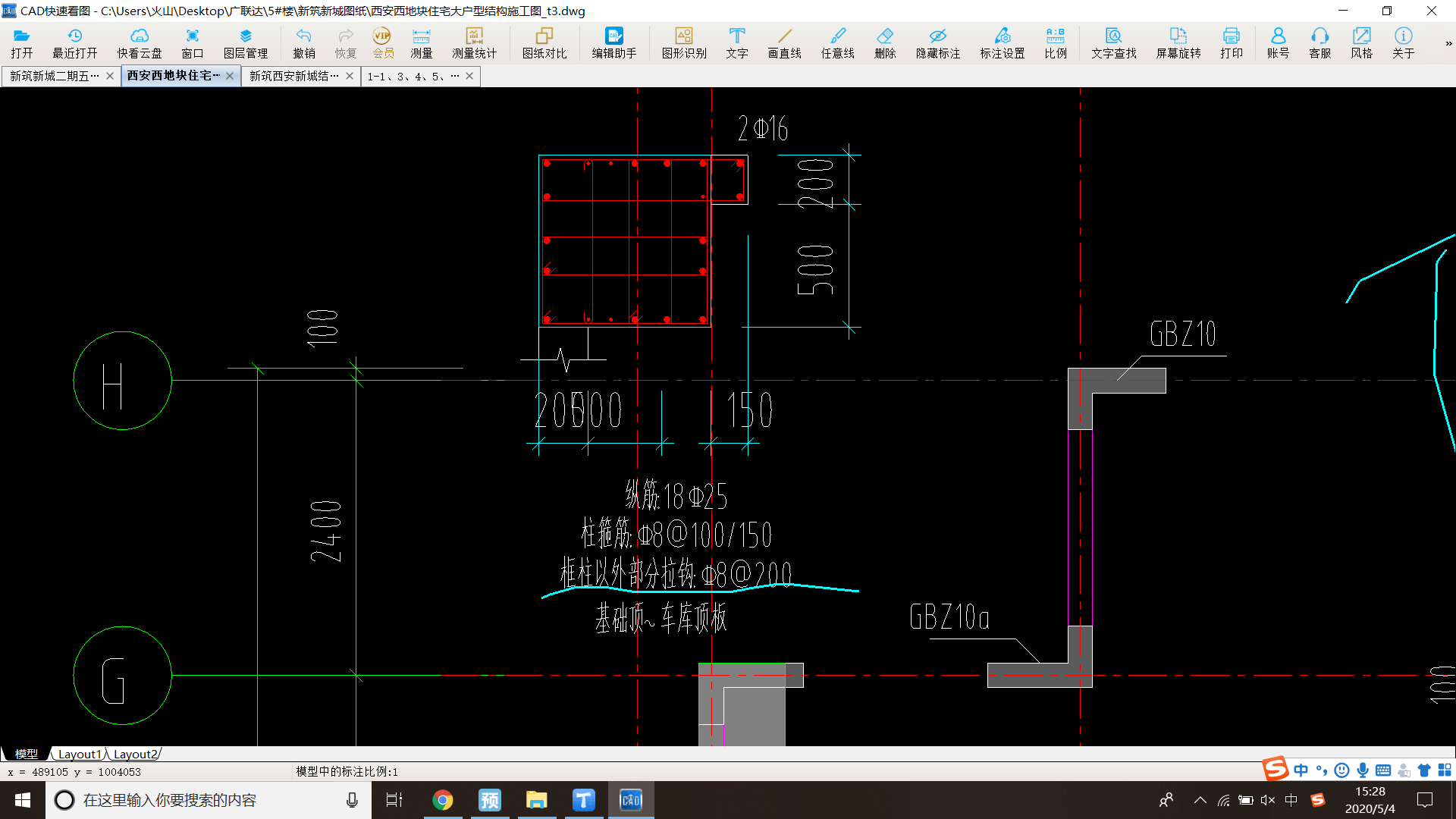Toggle Sogou 中 Chinese input mode
Image resolution: width=1456 pixels, height=819 pixels.
click(1301, 770)
